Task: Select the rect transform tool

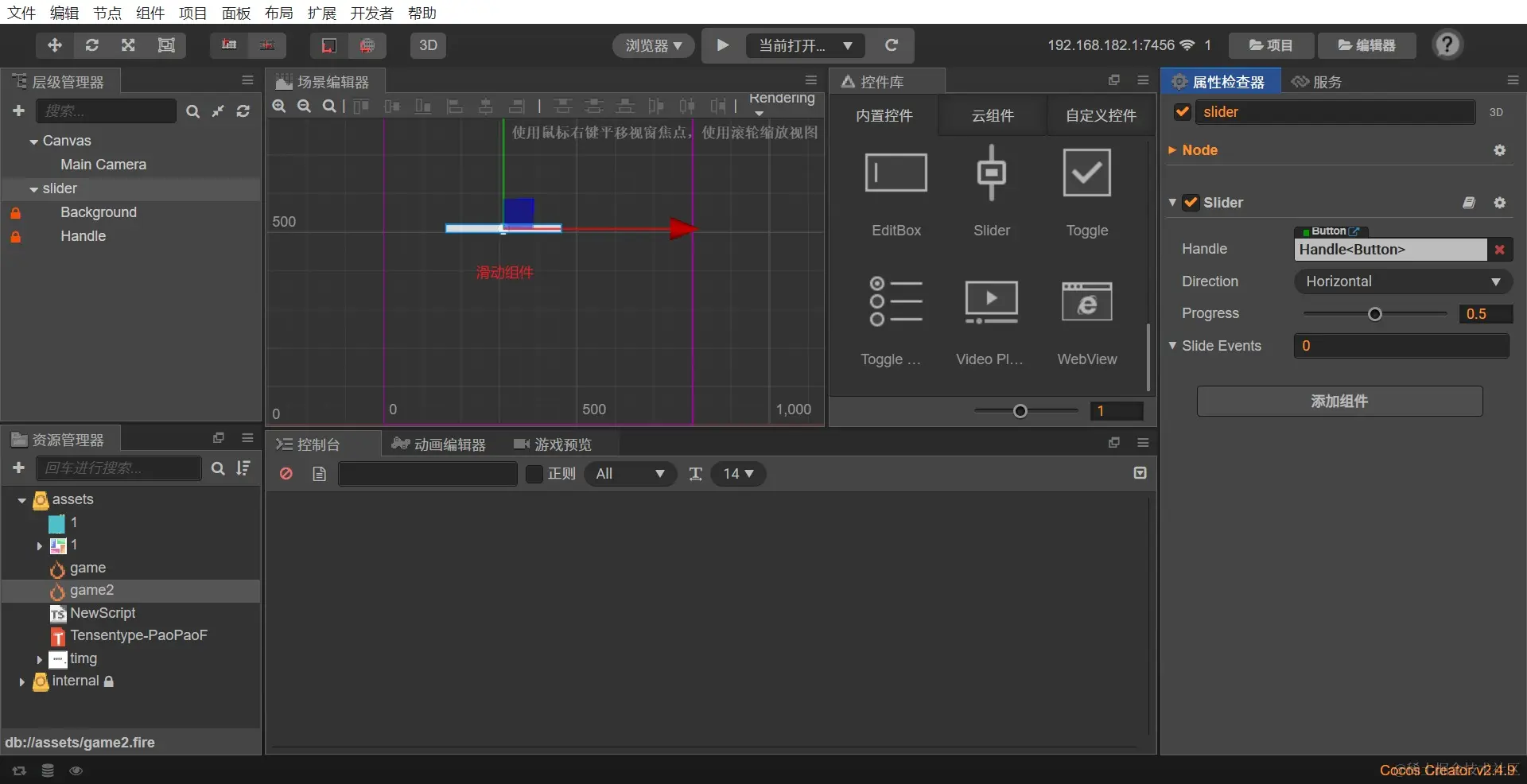Action: 166,45
